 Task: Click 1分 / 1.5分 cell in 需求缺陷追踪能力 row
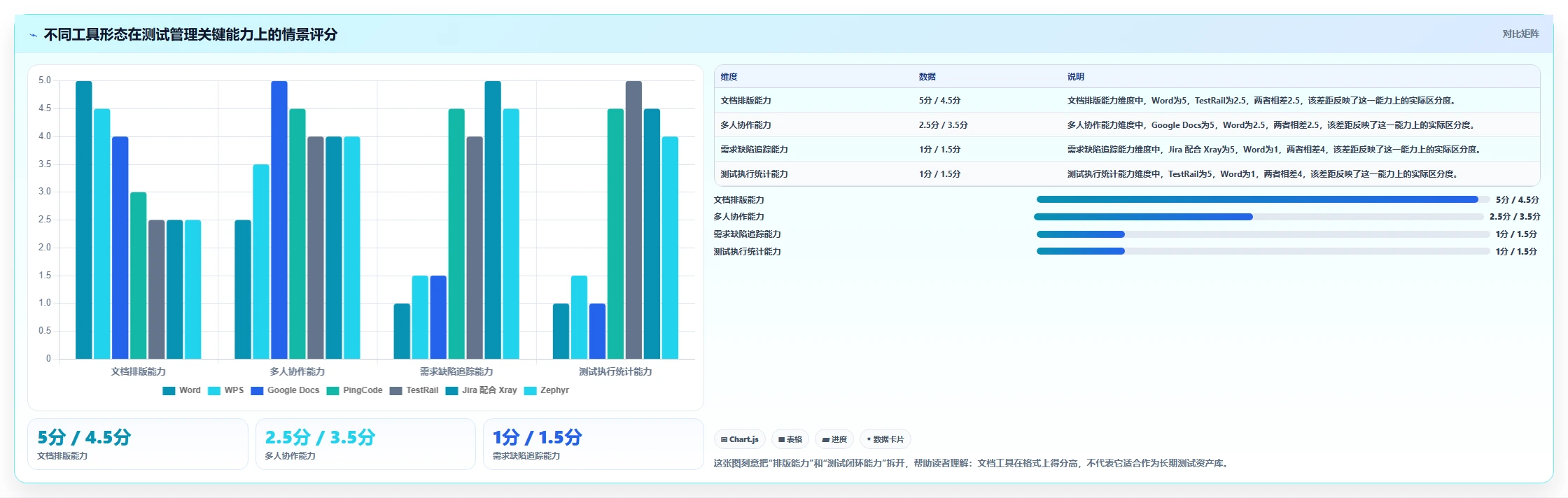click(x=939, y=150)
